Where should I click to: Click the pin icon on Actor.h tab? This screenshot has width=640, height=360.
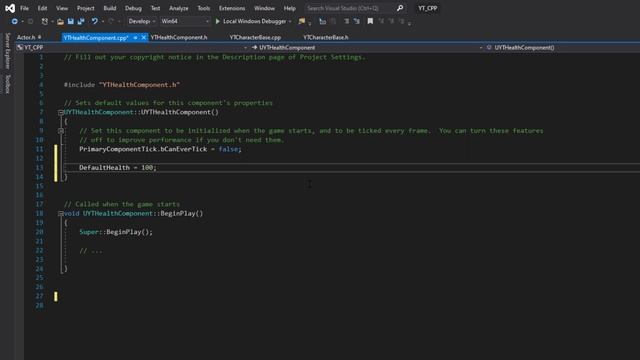[40, 37]
